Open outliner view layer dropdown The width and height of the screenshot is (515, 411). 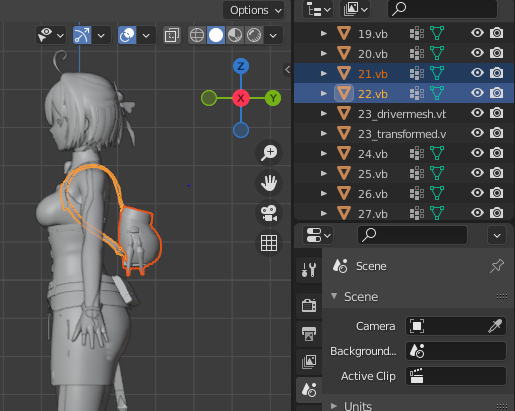tap(354, 10)
